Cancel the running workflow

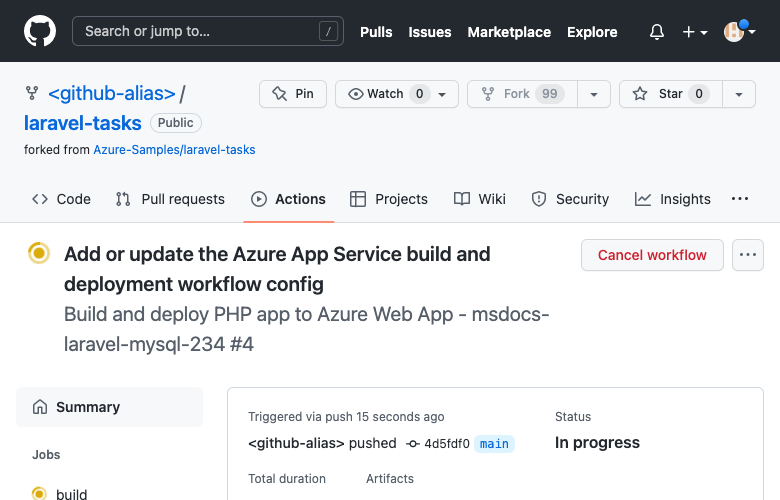[652, 255]
